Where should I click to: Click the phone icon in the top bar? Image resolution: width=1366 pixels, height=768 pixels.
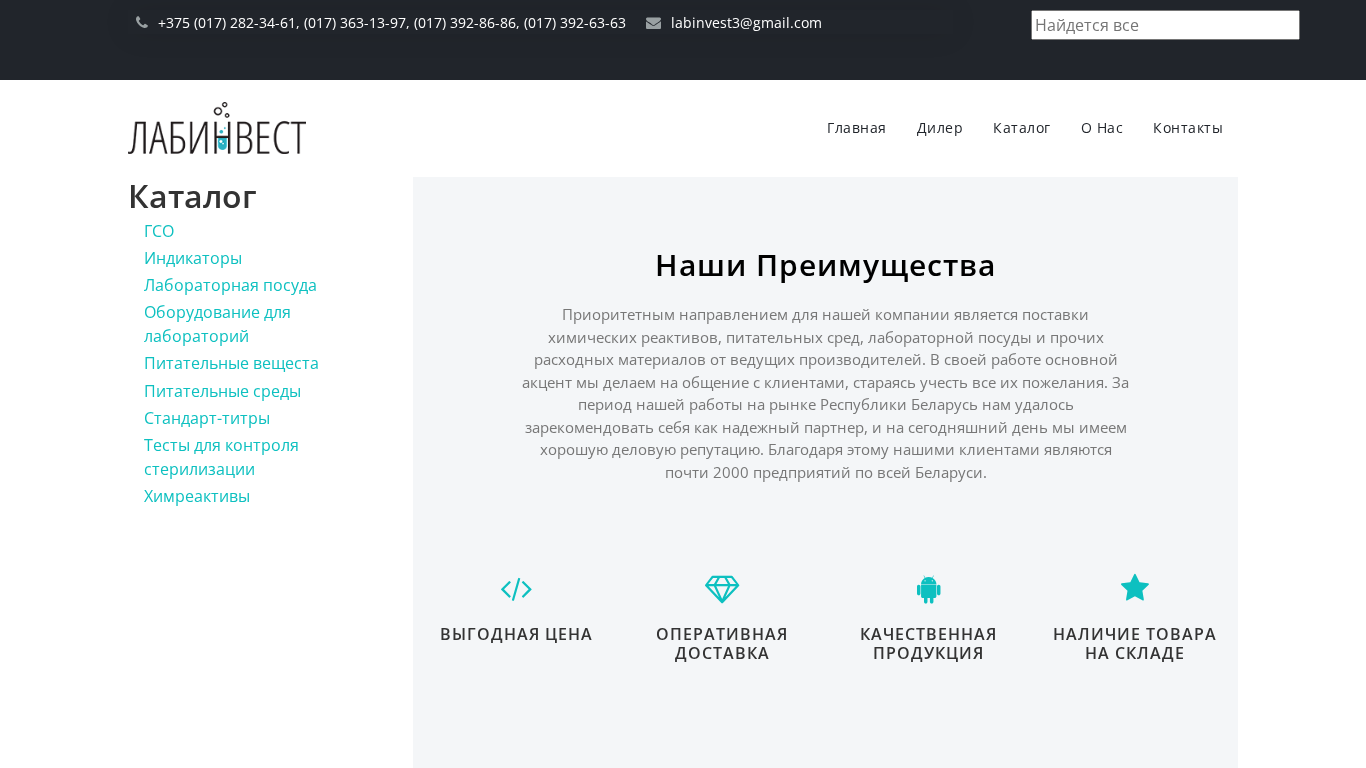pos(142,23)
